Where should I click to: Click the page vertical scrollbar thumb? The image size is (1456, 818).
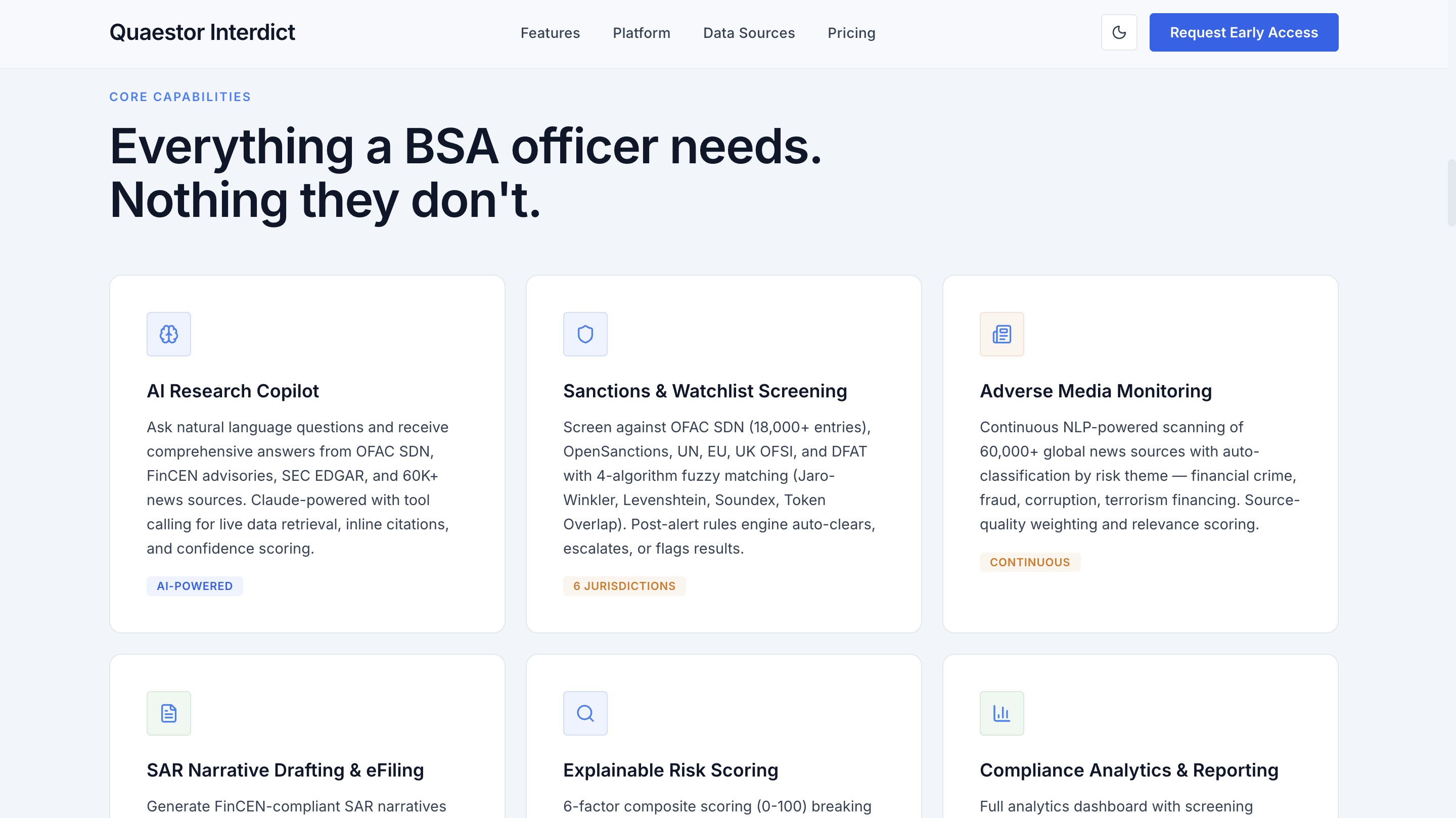(x=1451, y=192)
